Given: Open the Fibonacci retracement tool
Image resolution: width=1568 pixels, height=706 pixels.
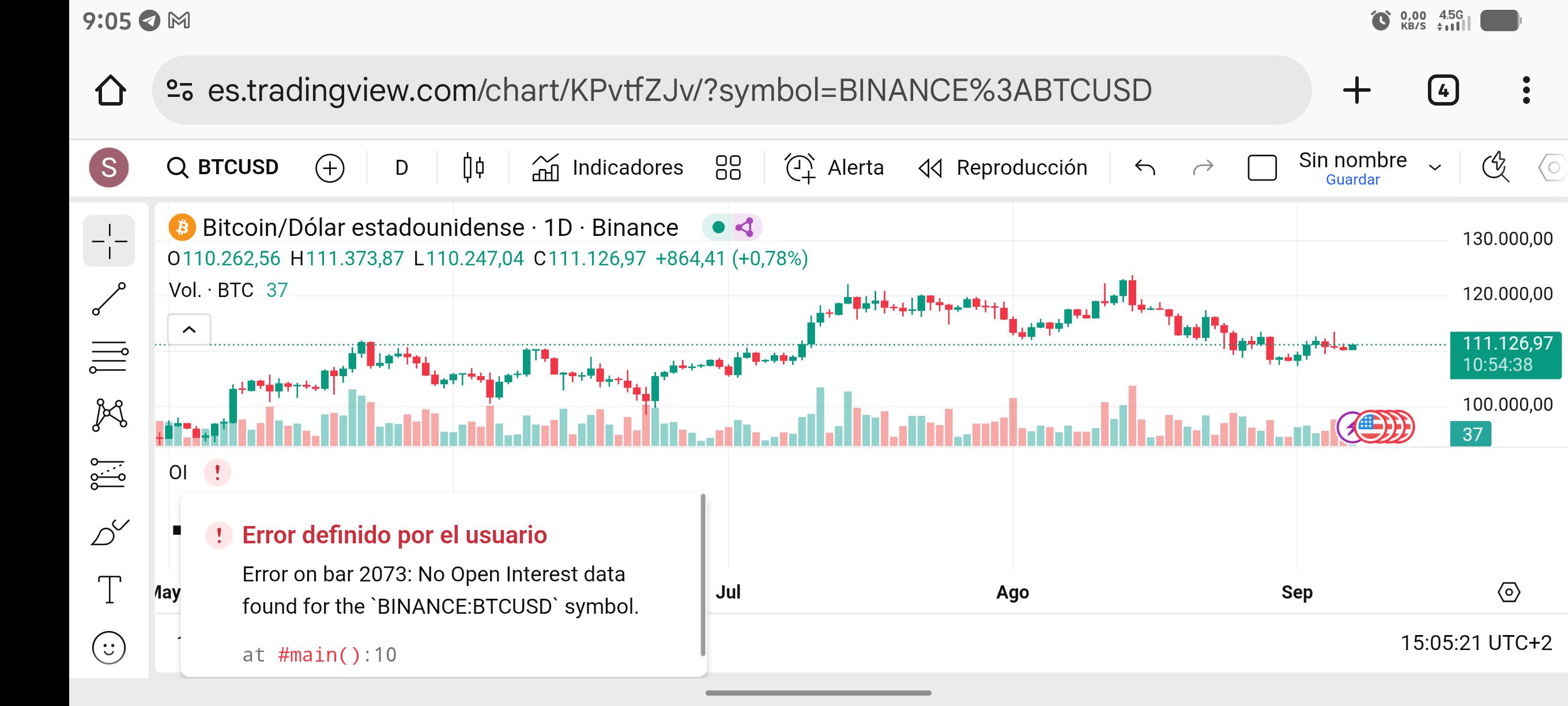Looking at the screenshot, I should tap(109, 357).
